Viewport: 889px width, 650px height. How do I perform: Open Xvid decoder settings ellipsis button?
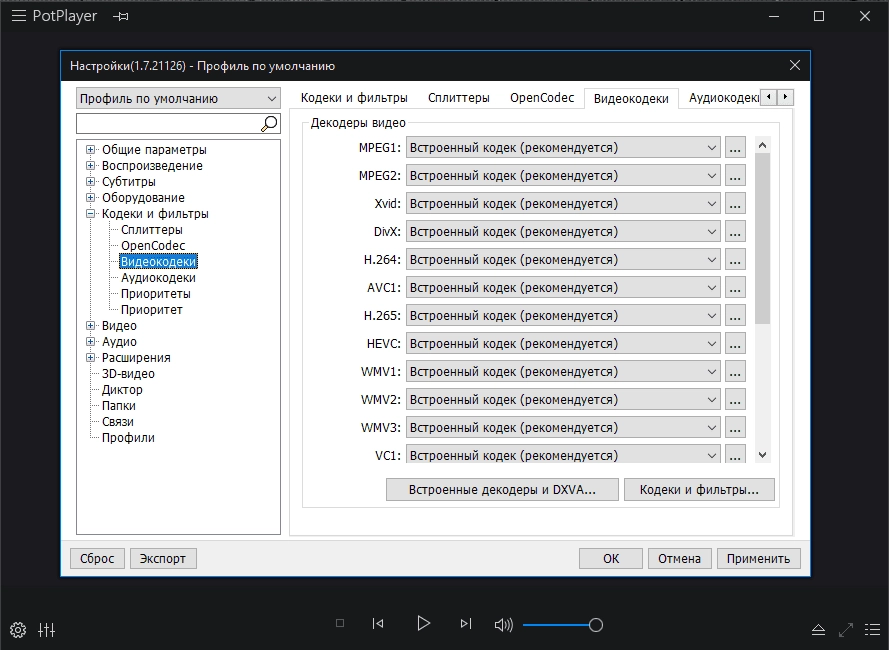point(735,204)
